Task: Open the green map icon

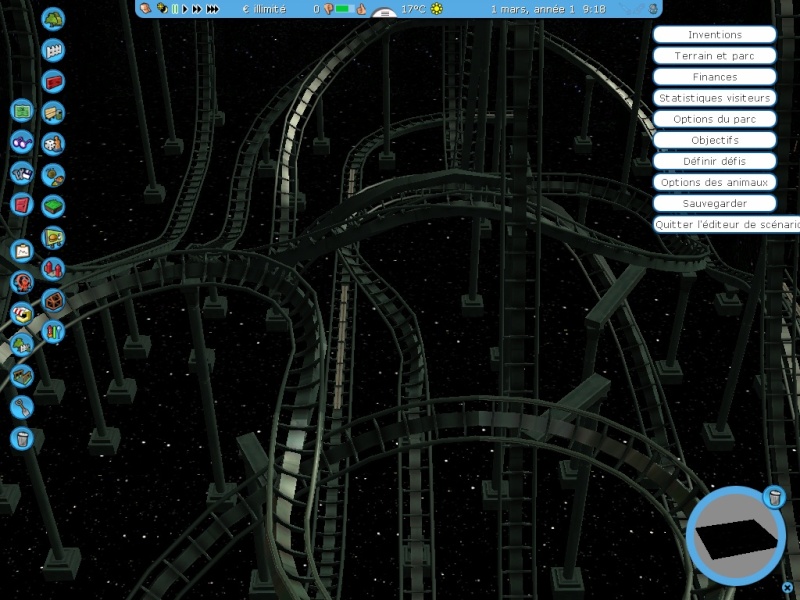Action: tap(21, 111)
